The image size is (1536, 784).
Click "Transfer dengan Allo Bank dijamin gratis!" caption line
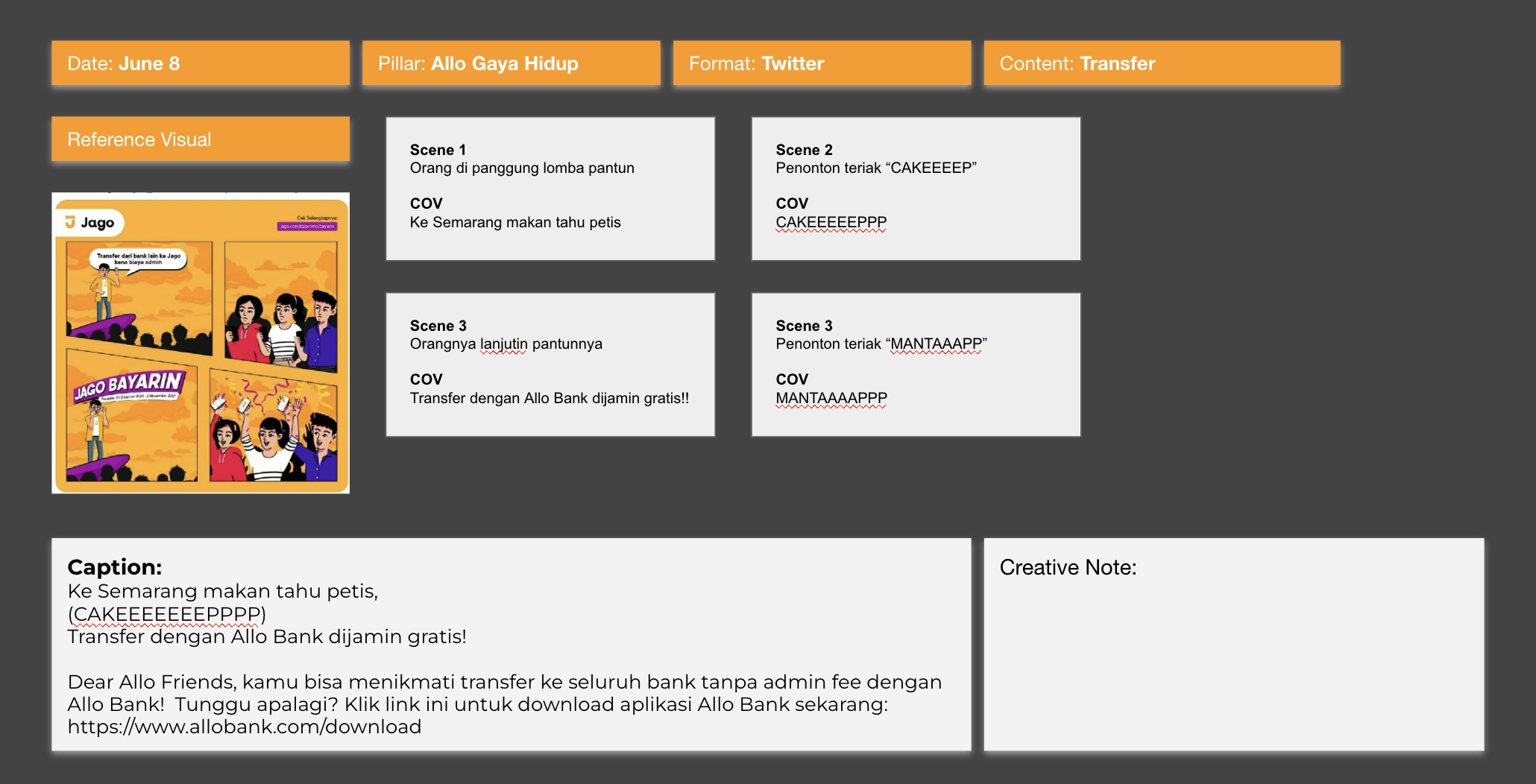coord(267,636)
